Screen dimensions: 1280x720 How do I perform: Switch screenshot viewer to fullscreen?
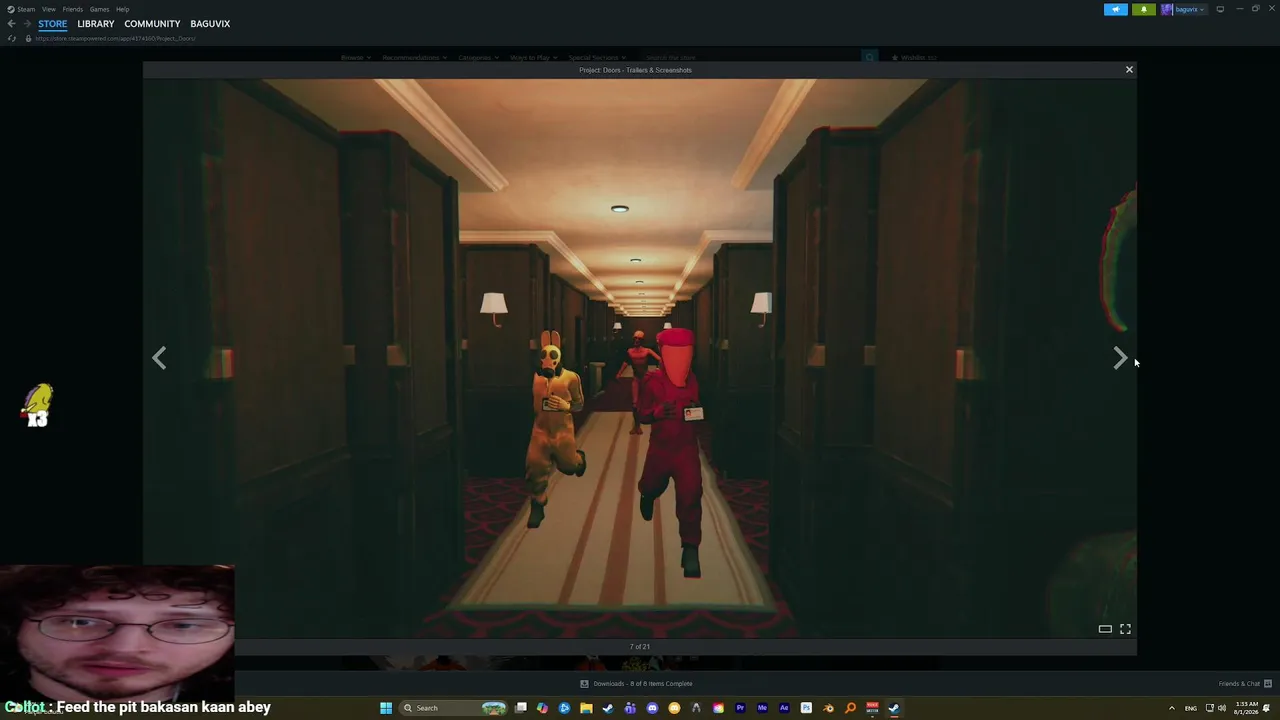[x=1125, y=629]
